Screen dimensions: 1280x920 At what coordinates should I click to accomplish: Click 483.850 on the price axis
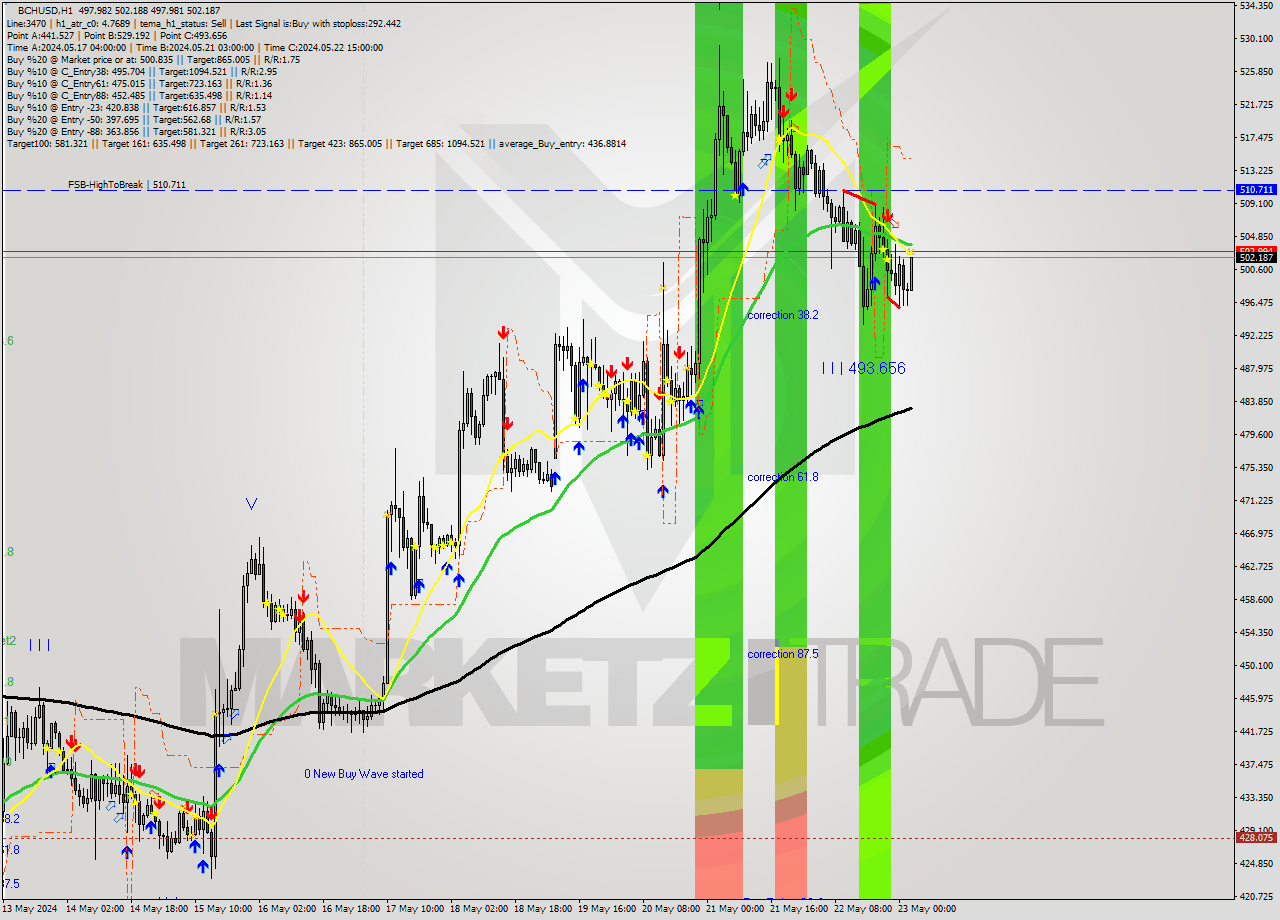coord(1256,401)
